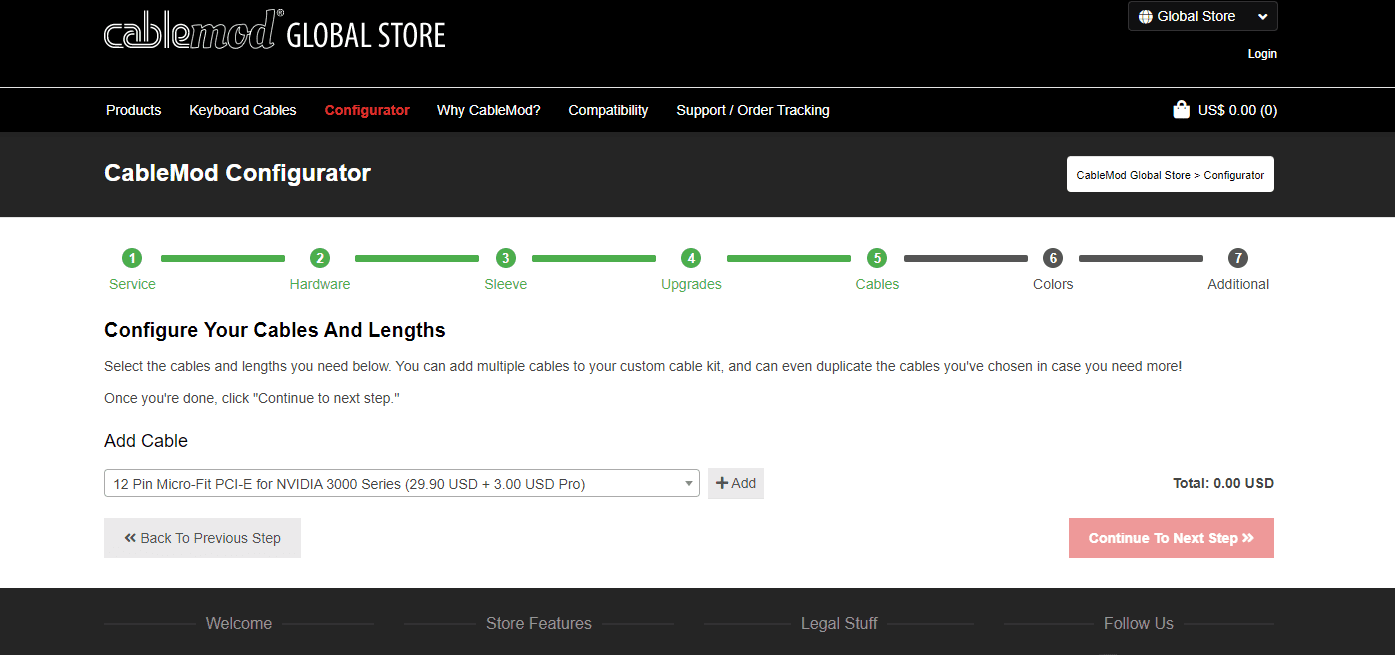Click step 2 Hardware circle
The height and width of the screenshot is (655, 1395).
320,258
